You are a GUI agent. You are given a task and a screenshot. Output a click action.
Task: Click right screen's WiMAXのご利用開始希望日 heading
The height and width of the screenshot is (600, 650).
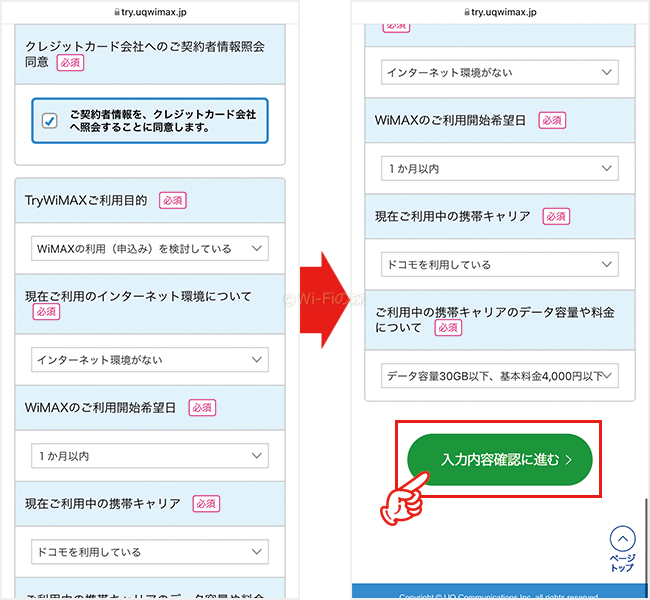[x=450, y=120]
